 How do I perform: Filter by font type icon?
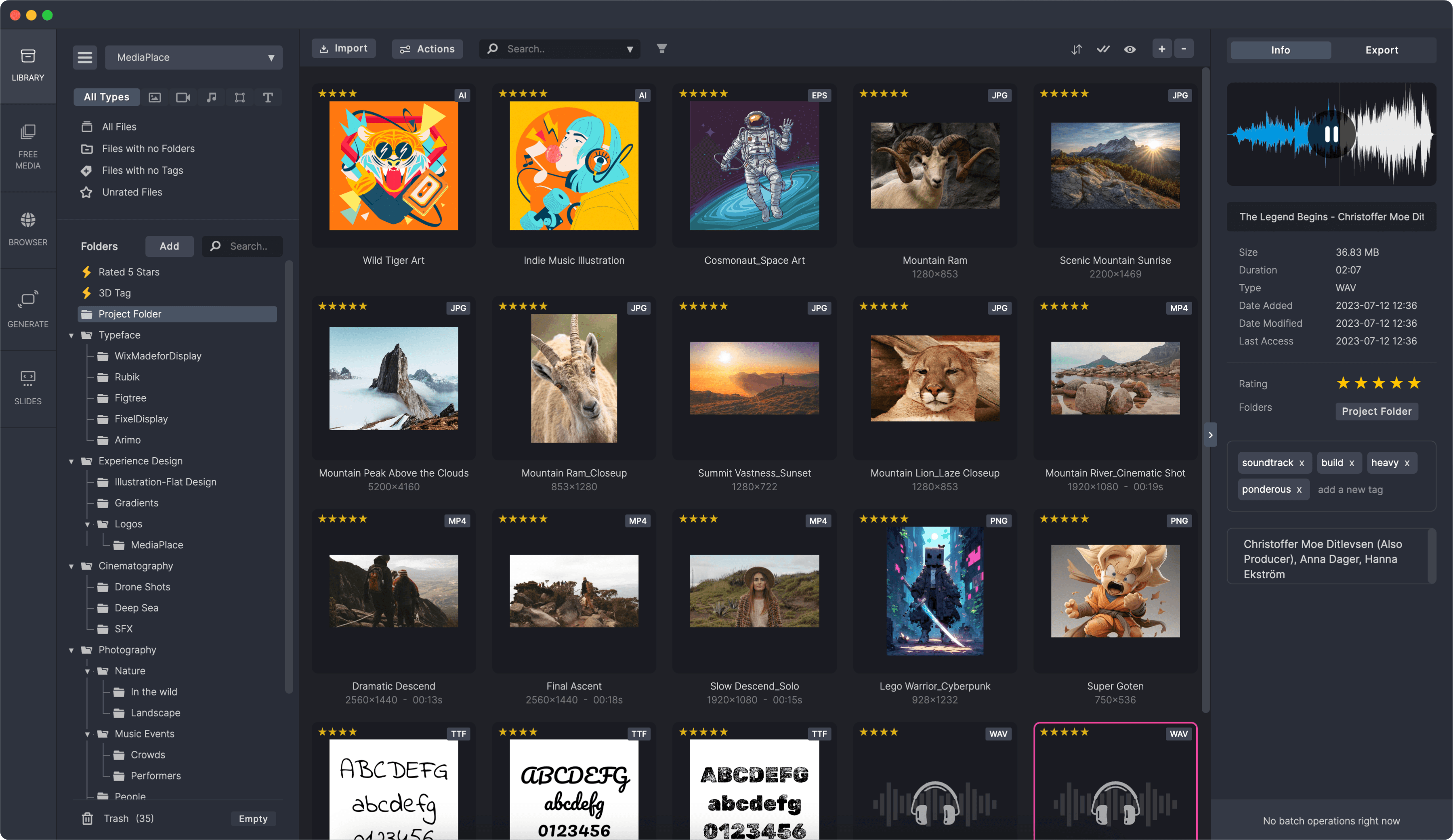point(268,97)
